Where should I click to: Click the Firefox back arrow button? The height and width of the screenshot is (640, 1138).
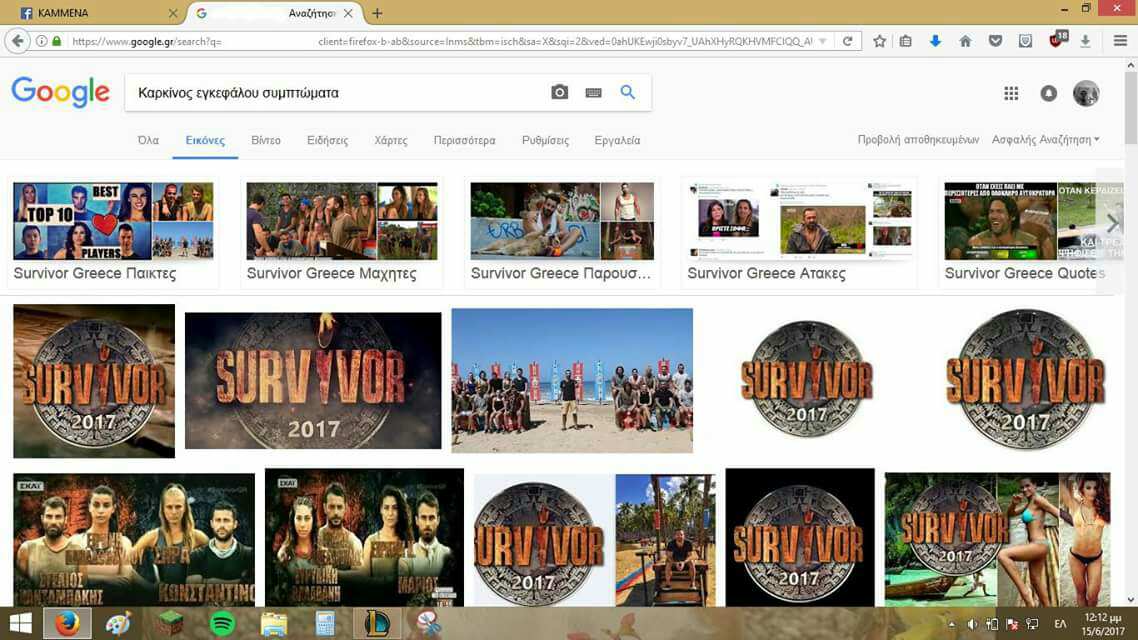click(17, 41)
